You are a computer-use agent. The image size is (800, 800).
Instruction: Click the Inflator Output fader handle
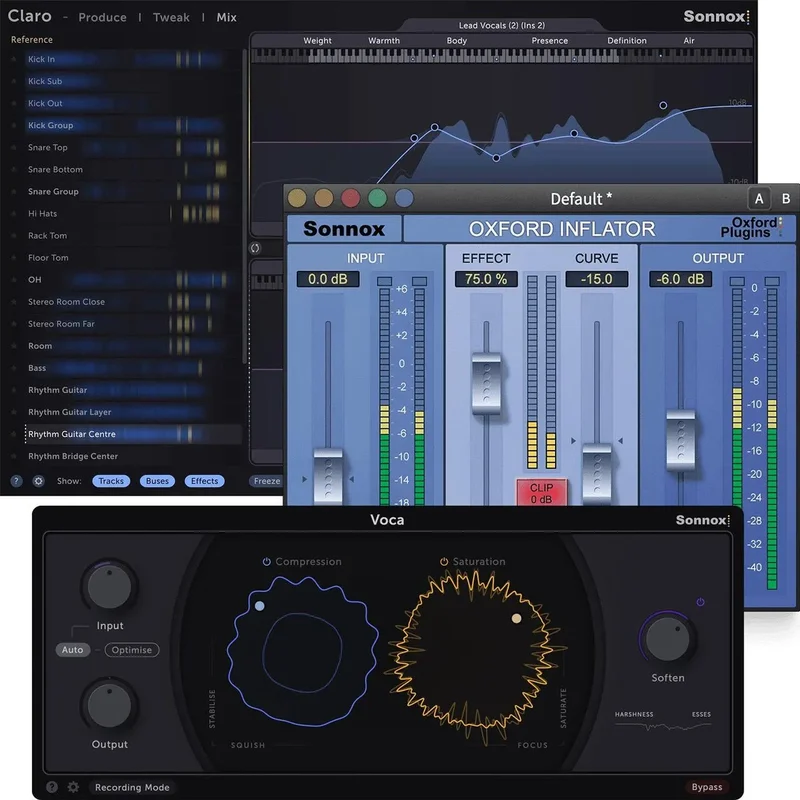tap(681, 440)
